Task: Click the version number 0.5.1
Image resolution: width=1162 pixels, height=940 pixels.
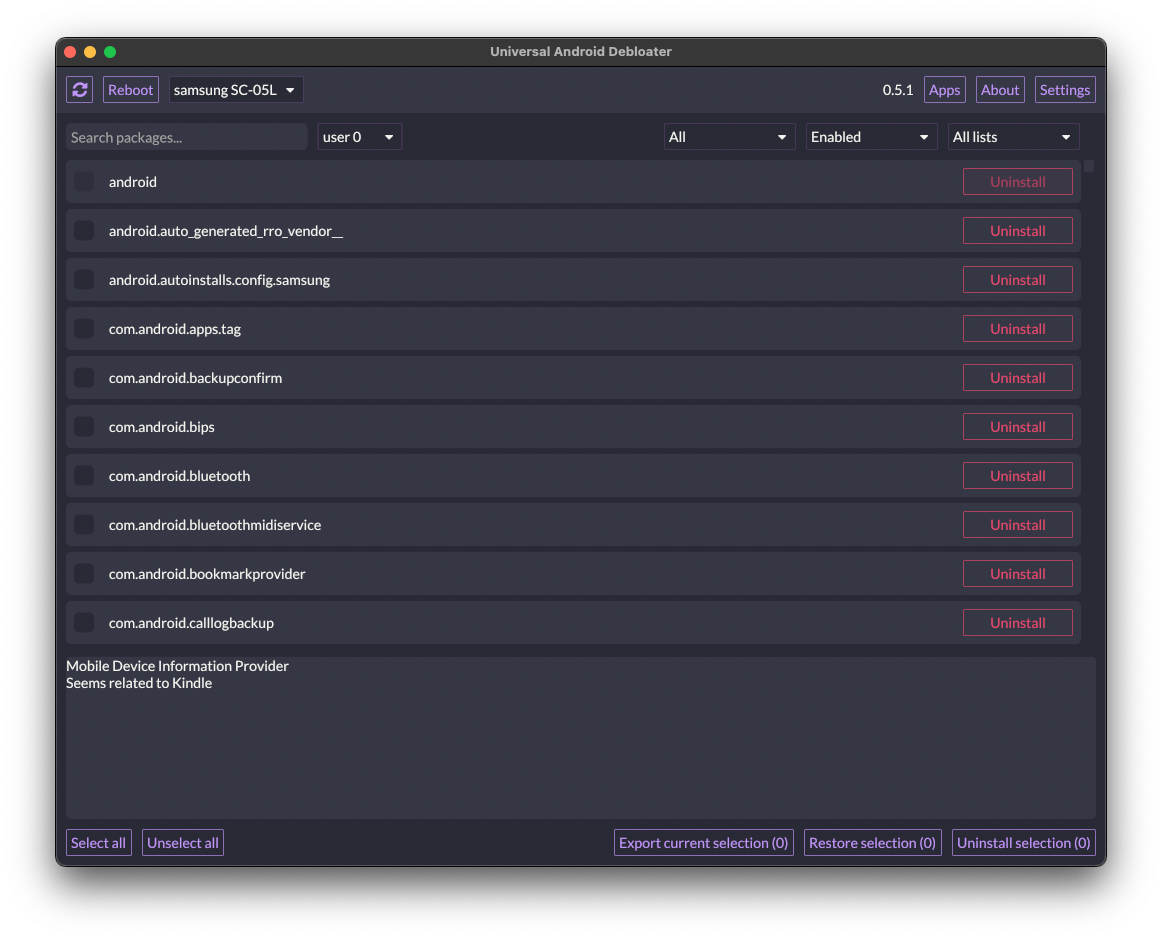Action: (897, 90)
